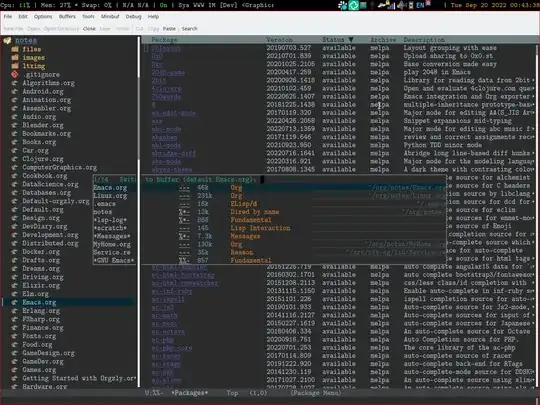Click the Package Menu mode indicator
This screenshot has width=540, height=405.
[316, 393]
